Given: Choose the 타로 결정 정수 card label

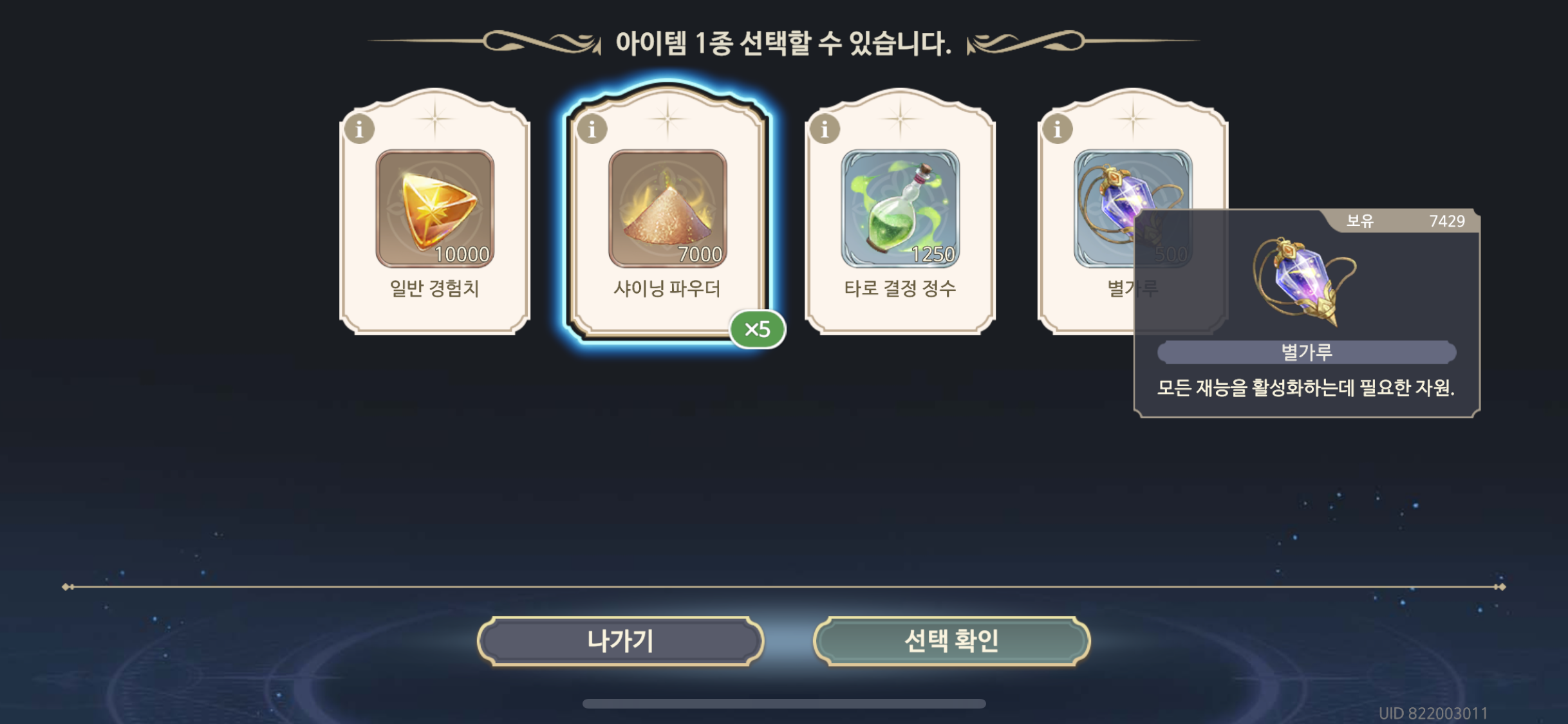Looking at the screenshot, I should pyautogui.click(x=900, y=288).
